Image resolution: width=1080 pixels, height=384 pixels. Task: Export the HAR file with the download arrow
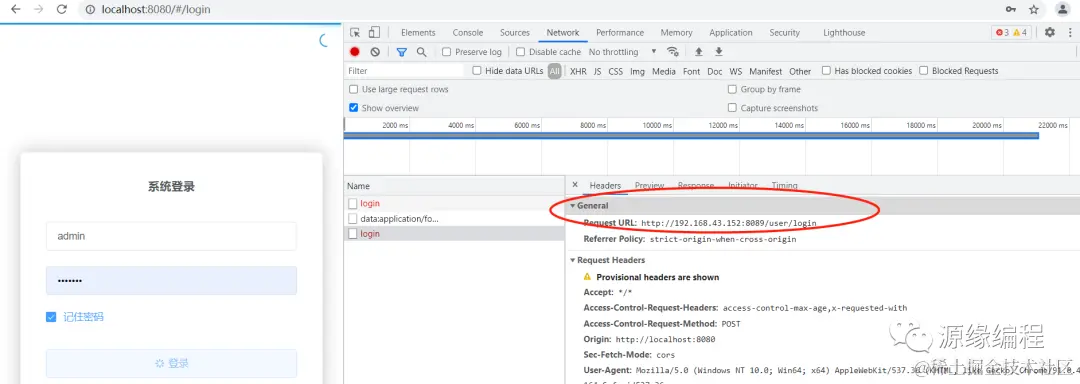coord(718,52)
